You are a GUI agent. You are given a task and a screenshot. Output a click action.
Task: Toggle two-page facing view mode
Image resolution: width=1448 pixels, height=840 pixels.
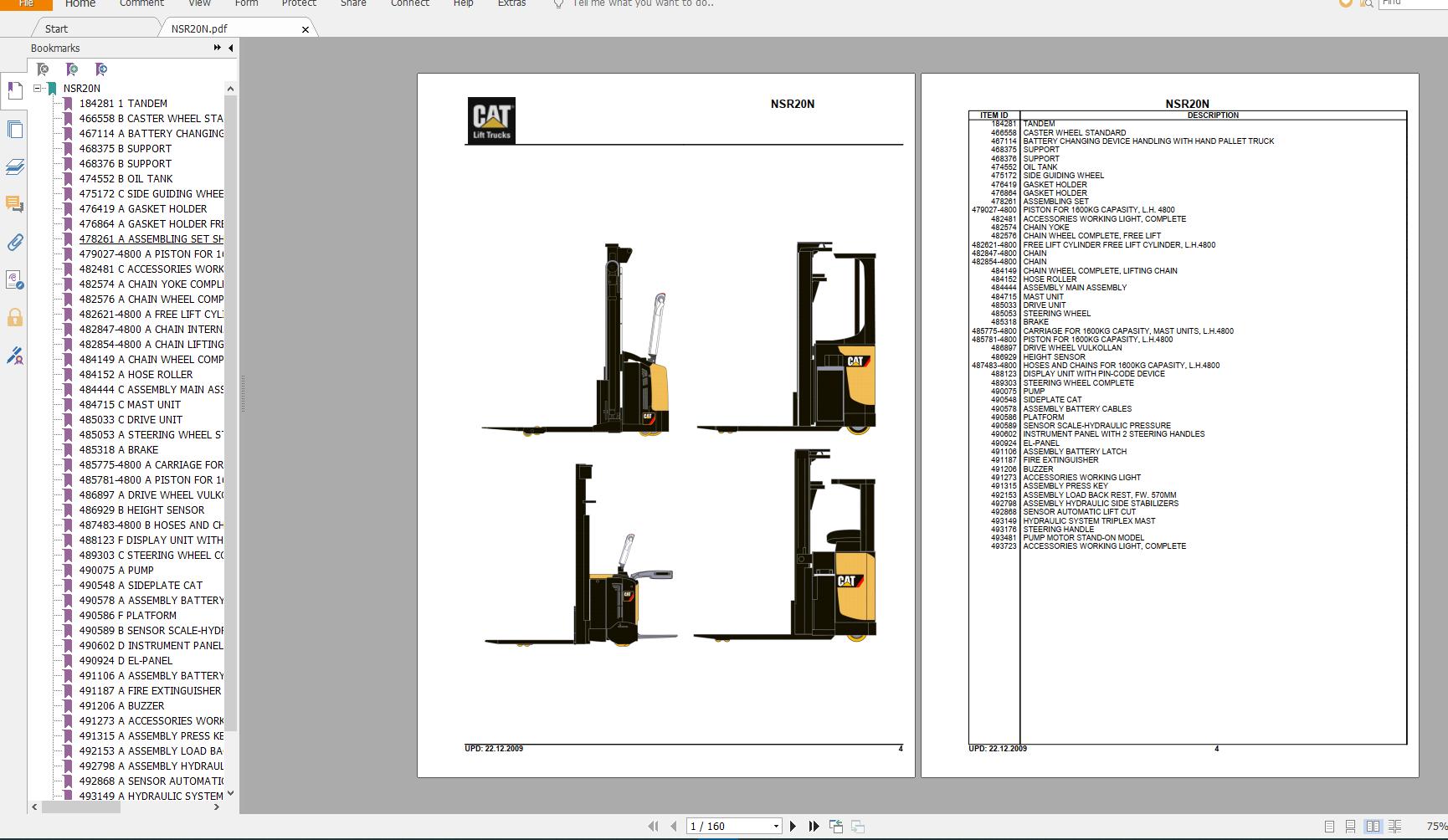point(1373,827)
